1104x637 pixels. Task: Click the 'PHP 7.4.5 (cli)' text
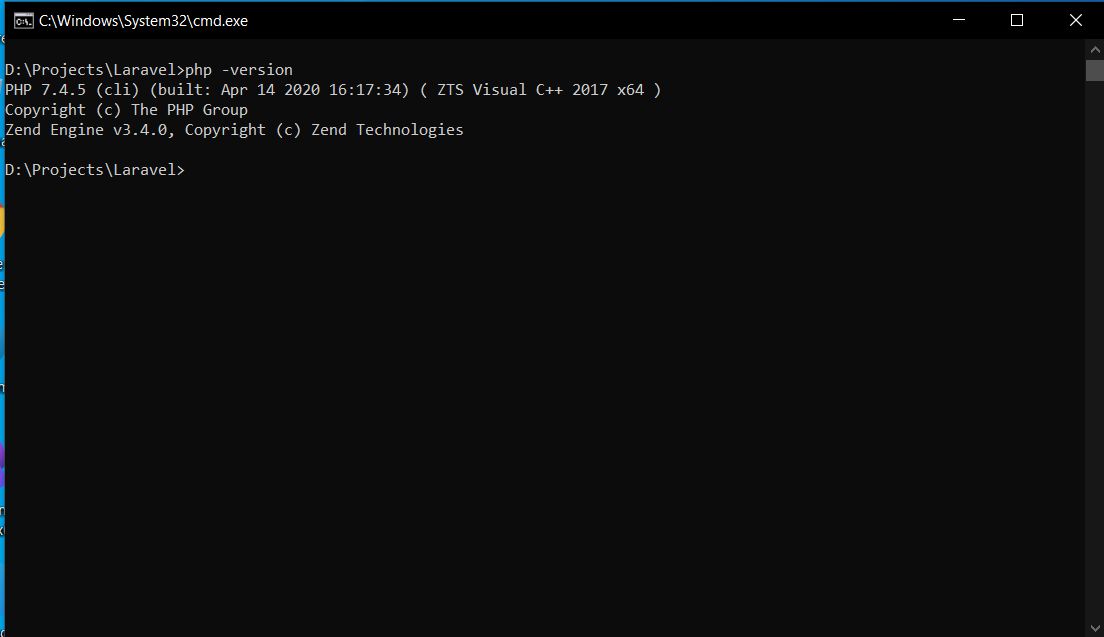click(x=73, y=90)
